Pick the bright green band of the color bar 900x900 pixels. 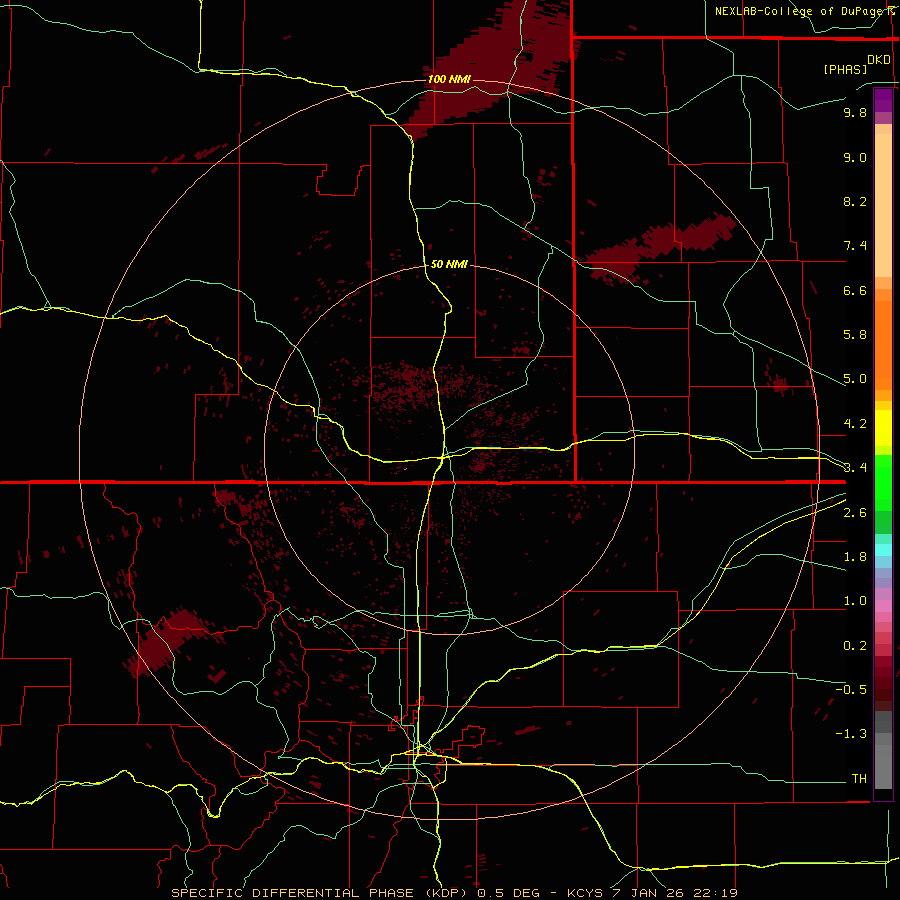point(883,482)
